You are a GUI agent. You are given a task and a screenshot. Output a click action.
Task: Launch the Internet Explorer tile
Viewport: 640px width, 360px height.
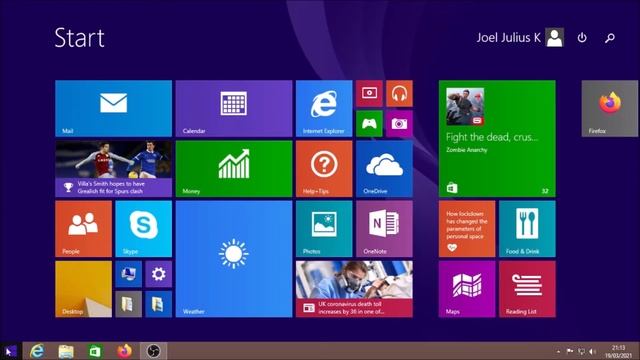[x=324, y=108]
